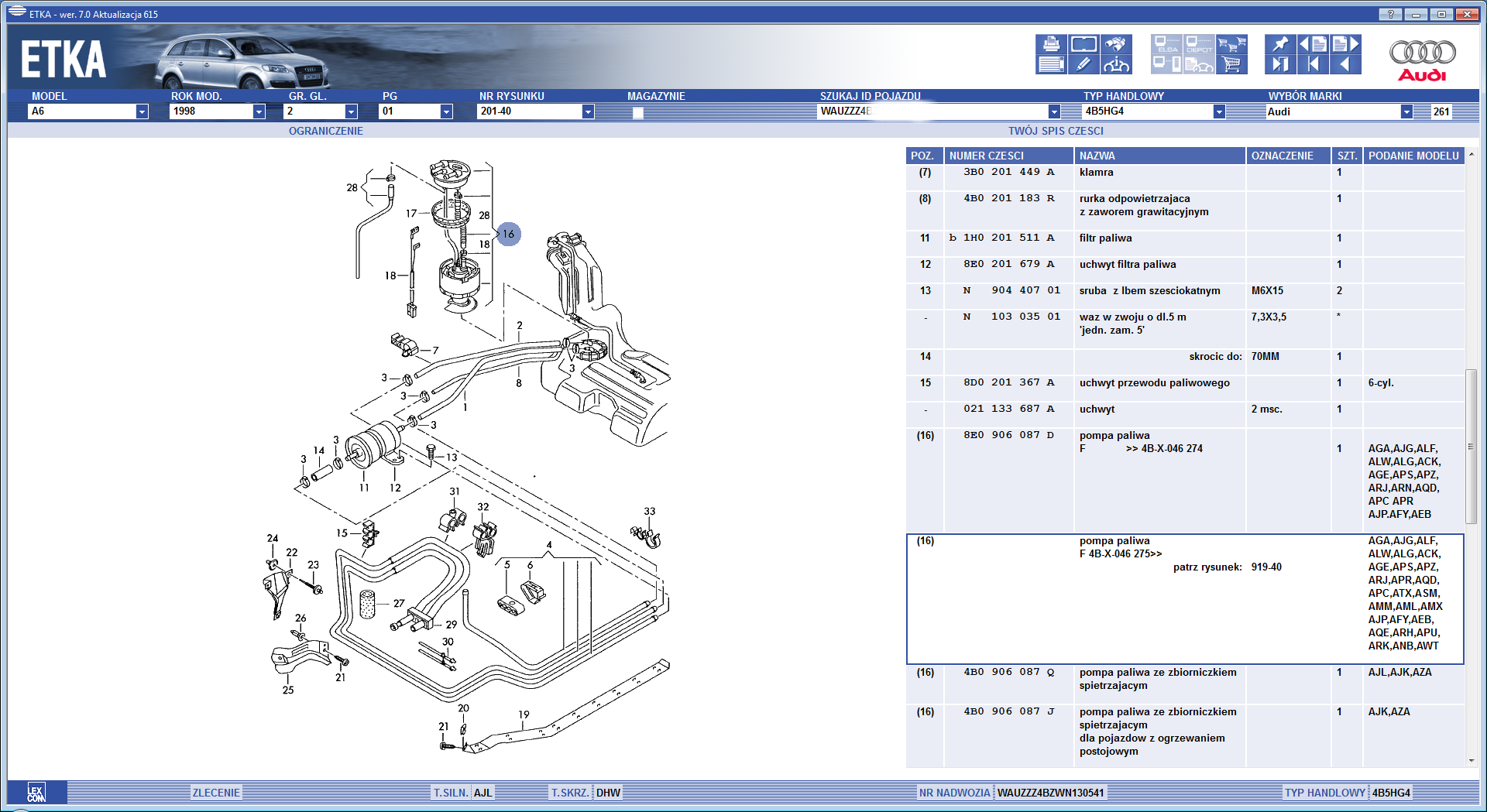1487x812 pixels.
Task: Open the title bar help button
Action: pyautogui.click(x=1390, y=14)
